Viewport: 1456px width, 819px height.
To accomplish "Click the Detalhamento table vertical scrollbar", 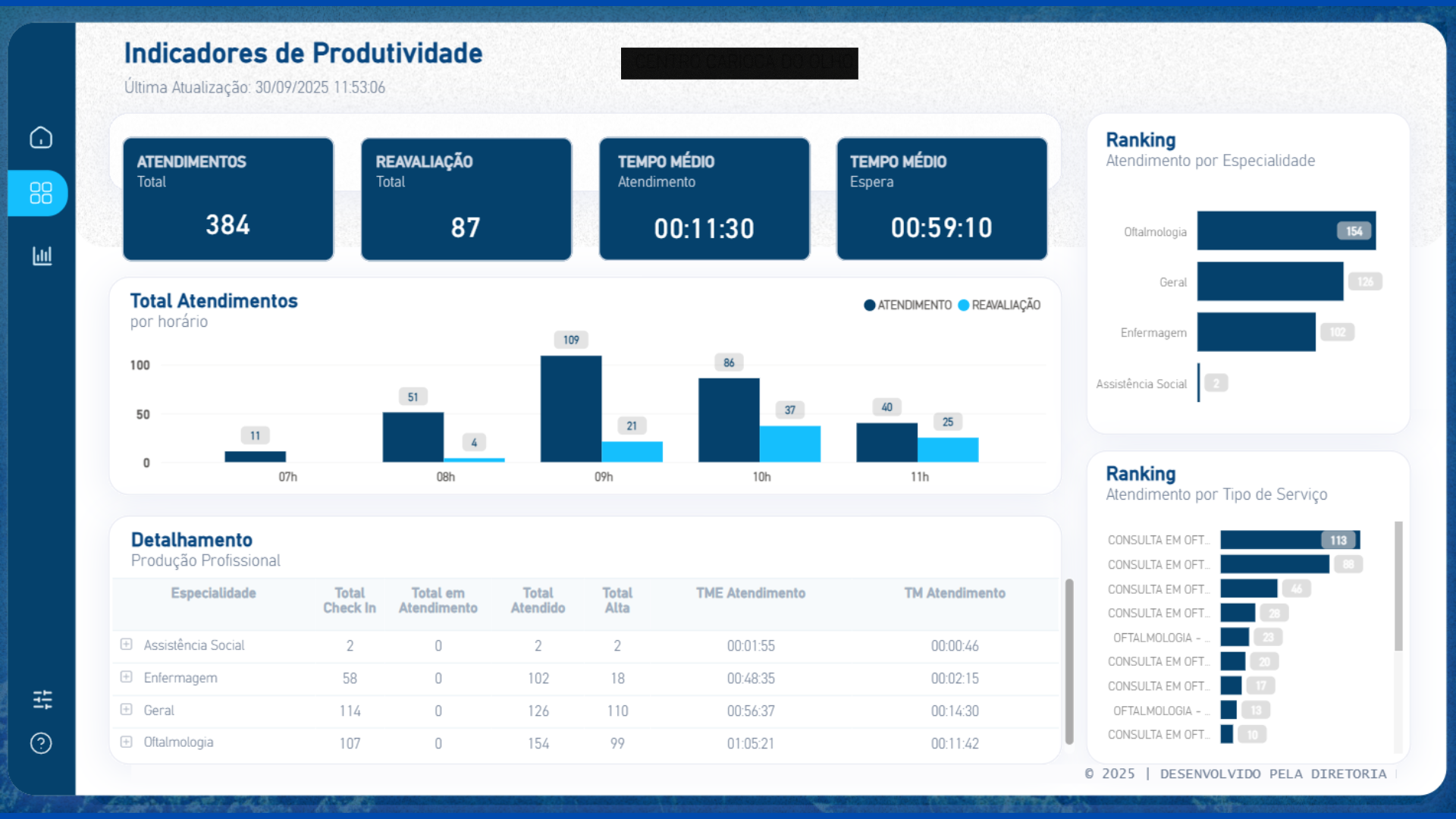I will pyautogui.click(x=1069, y=660).
